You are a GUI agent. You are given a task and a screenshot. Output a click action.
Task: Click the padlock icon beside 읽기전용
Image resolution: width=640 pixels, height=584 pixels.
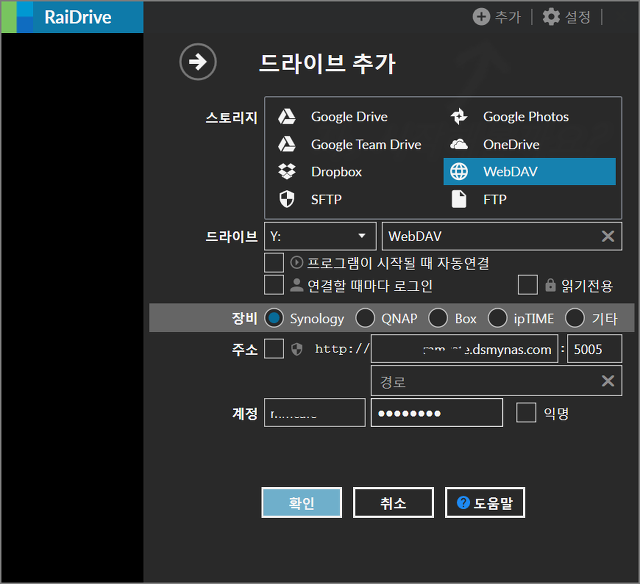click(x=551, y=285)
